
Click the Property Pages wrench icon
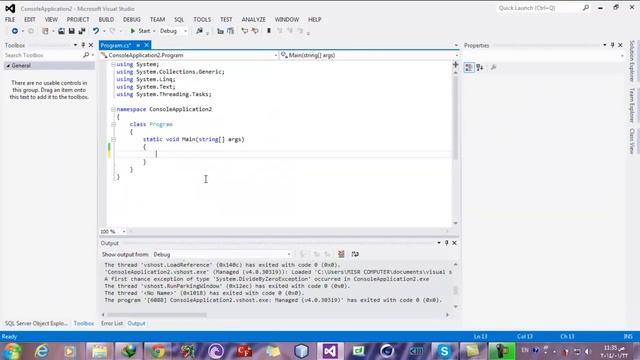[x=493, y=68]
